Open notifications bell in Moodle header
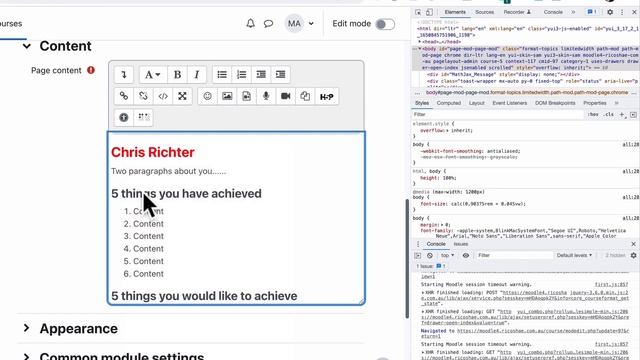 [x=251, y=24]
